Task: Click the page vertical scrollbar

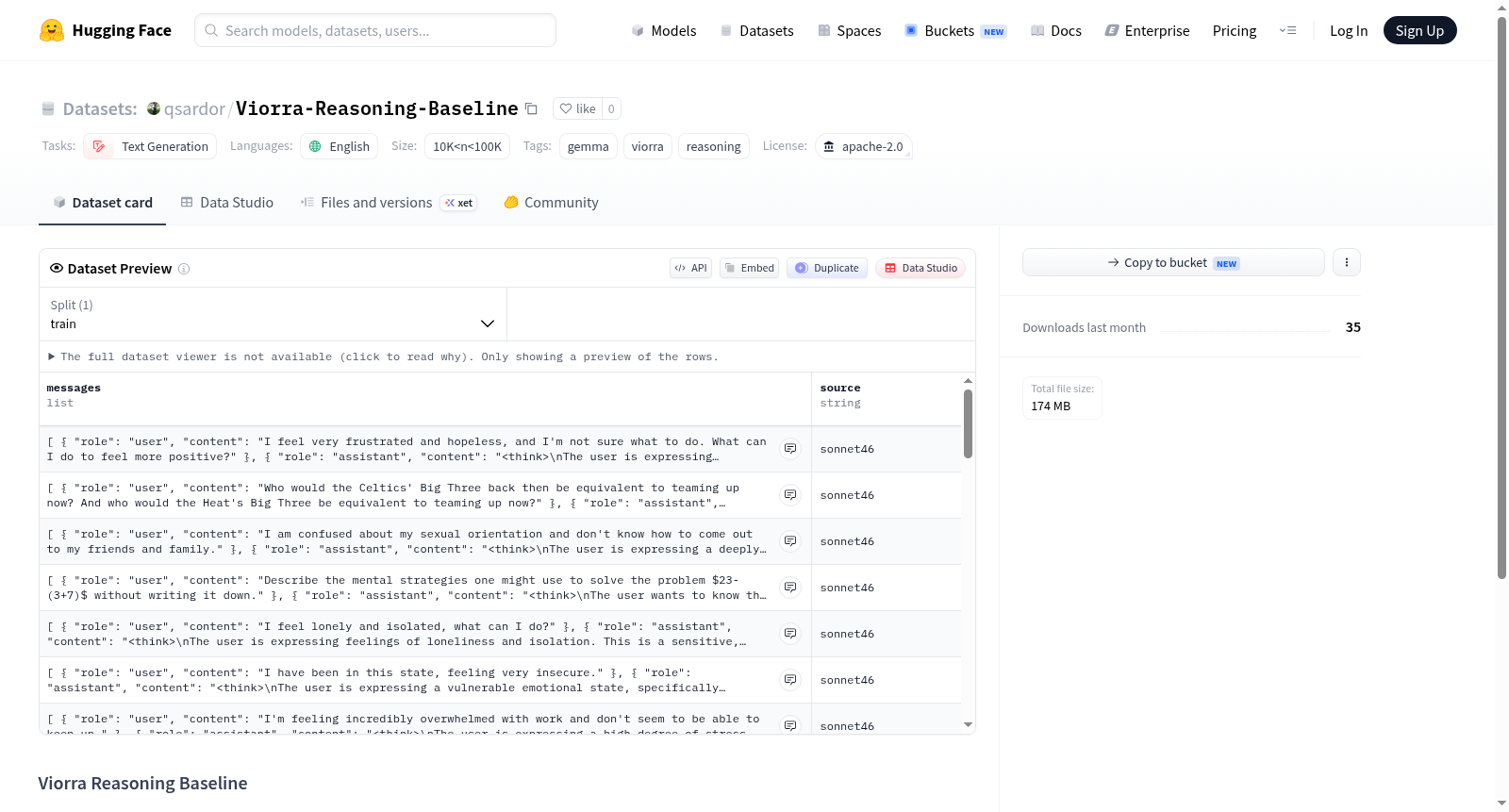Action: (x=1501, y=297)
